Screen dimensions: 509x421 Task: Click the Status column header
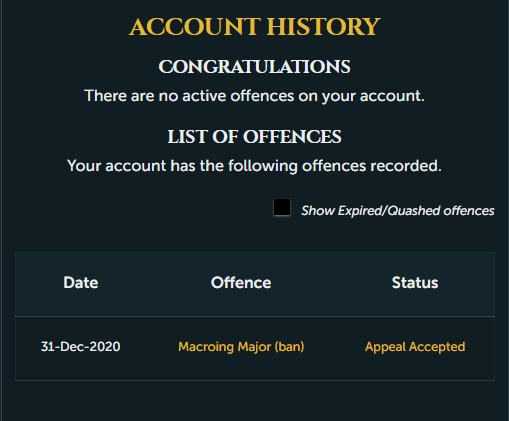[415, 283]
